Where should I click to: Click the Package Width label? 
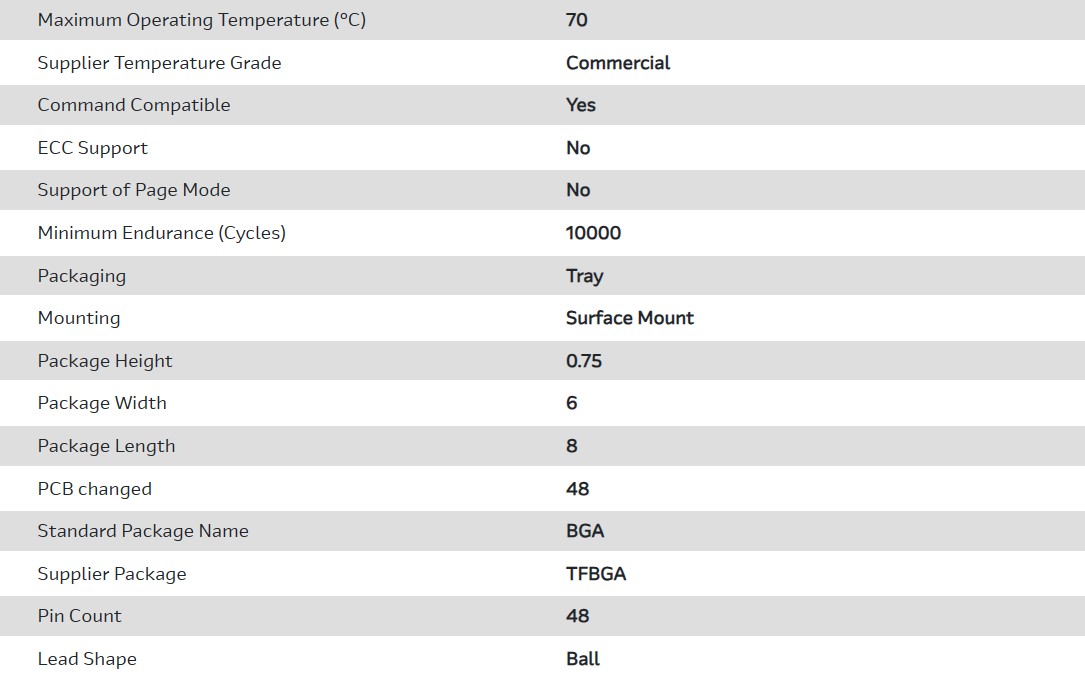tap(102, 403)
